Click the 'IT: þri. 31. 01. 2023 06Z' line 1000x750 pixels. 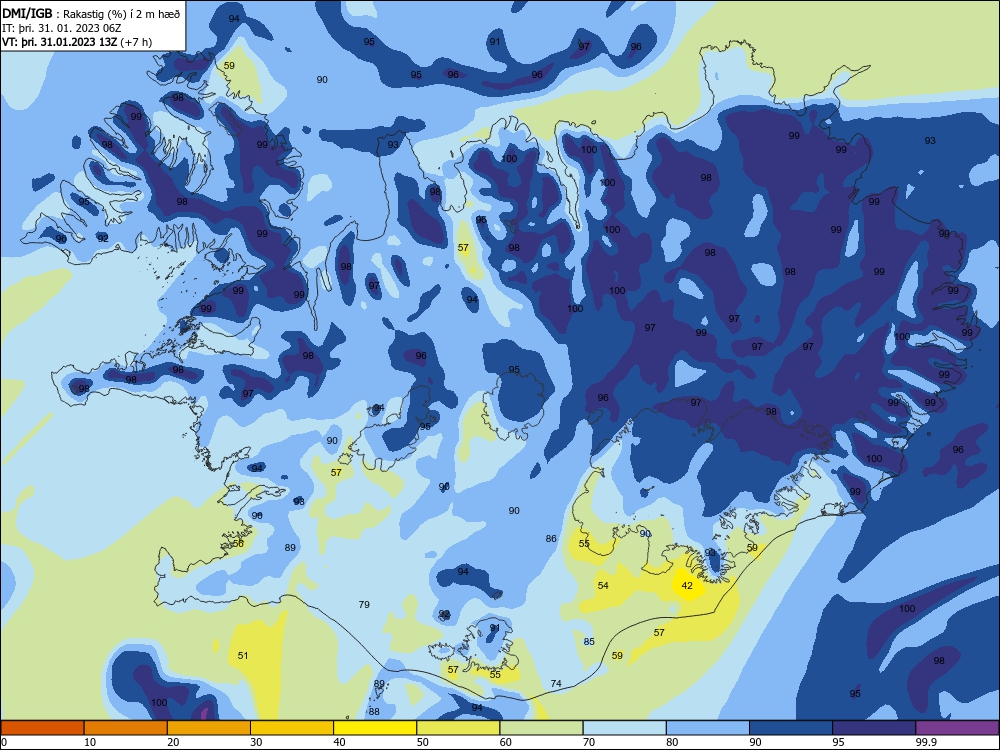[x=61, y=28]
